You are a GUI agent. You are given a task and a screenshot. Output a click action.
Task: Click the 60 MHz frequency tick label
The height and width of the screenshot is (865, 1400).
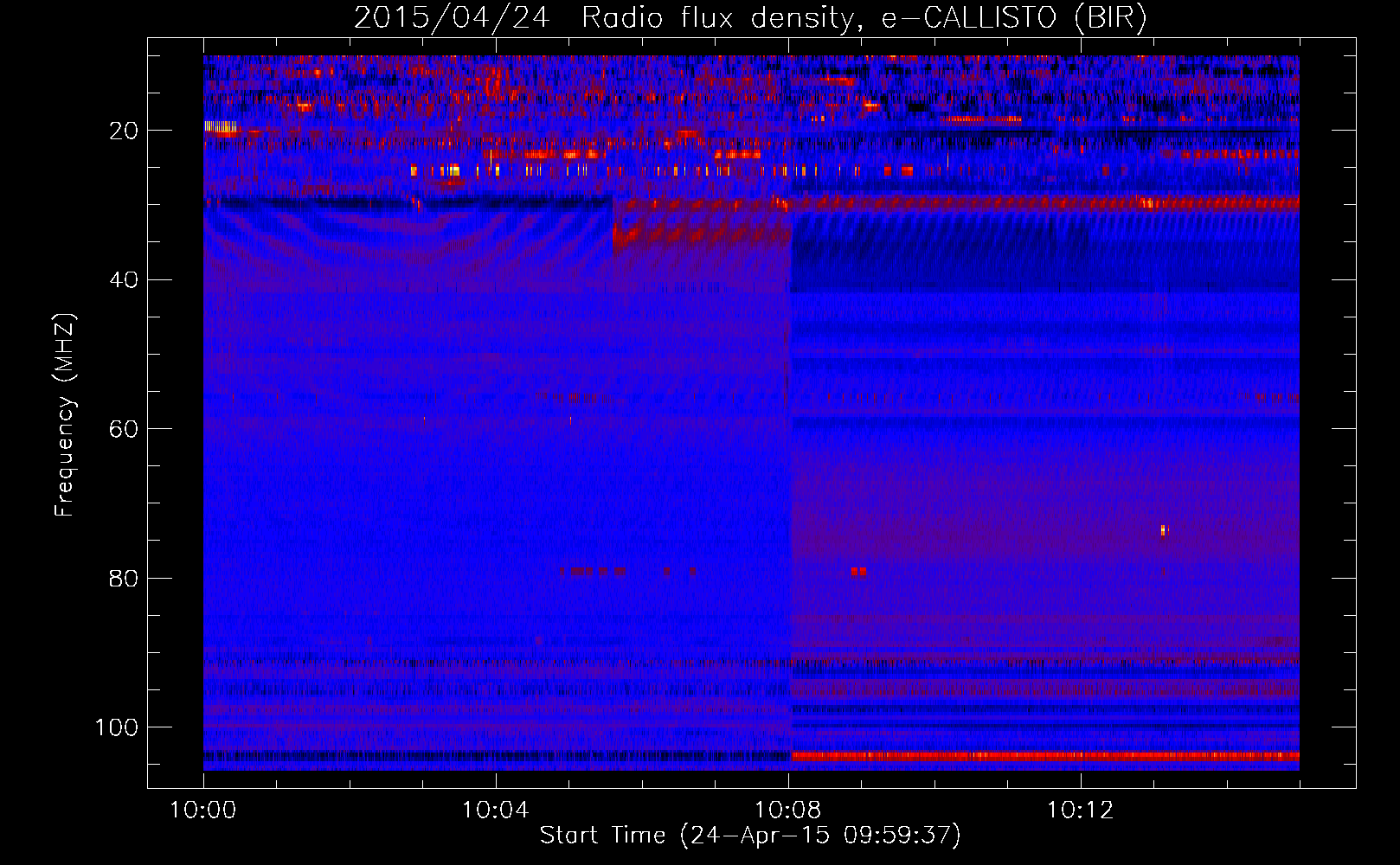[x=125, y=429]
